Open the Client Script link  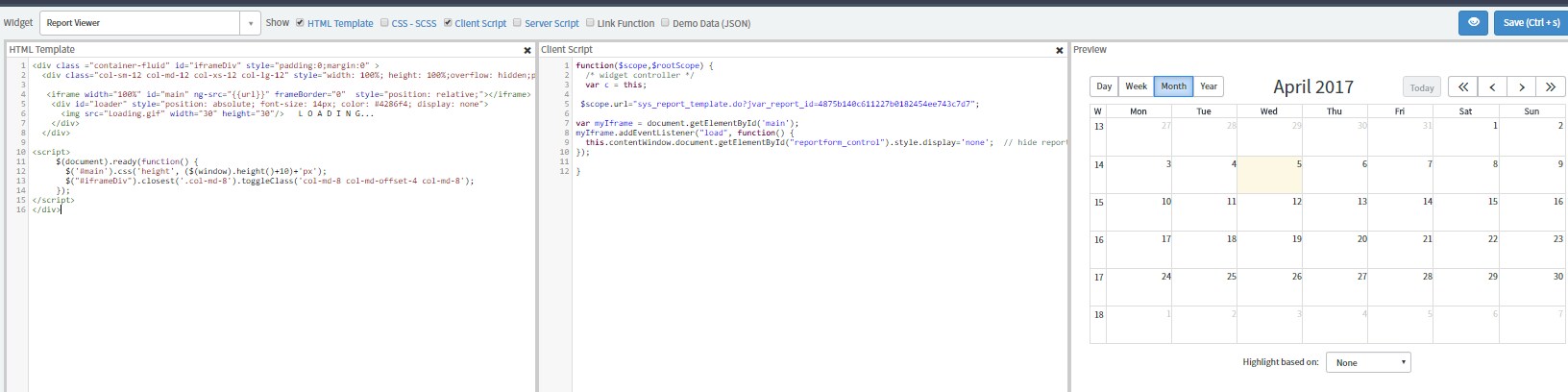coord(480,23)
